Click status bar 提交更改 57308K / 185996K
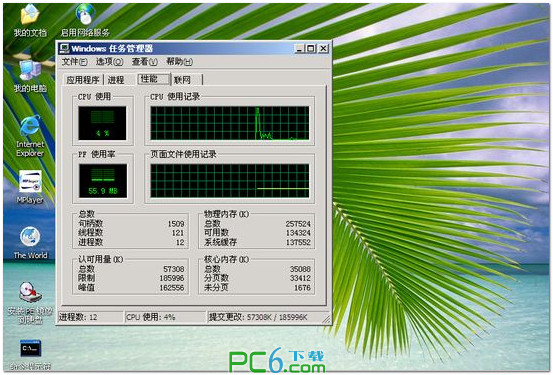The width and height of the screenshot is (553, 375). click(x=265, y=317)
